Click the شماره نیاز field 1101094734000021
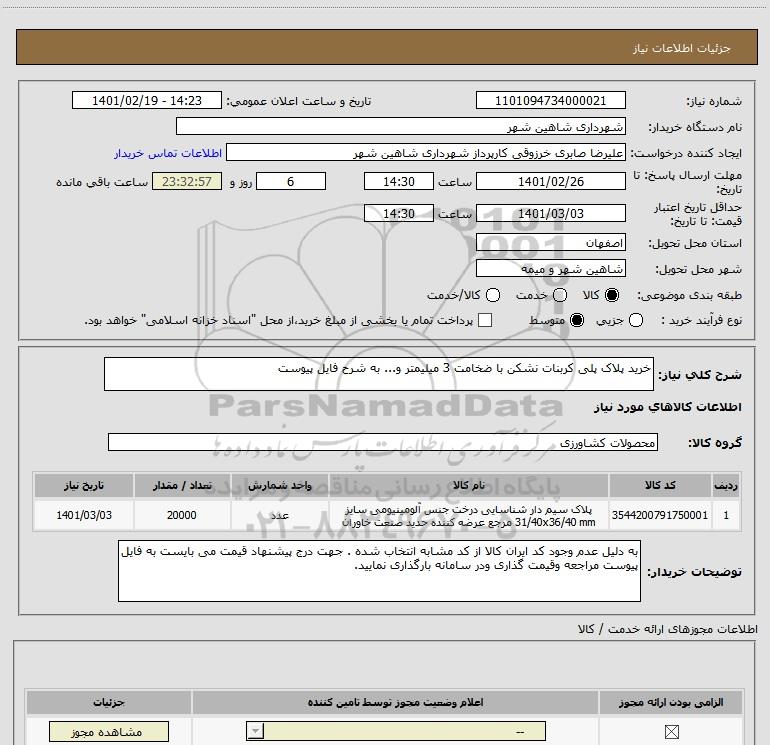The width and height of the screenshot is (770, 745). tap(550, 101)
